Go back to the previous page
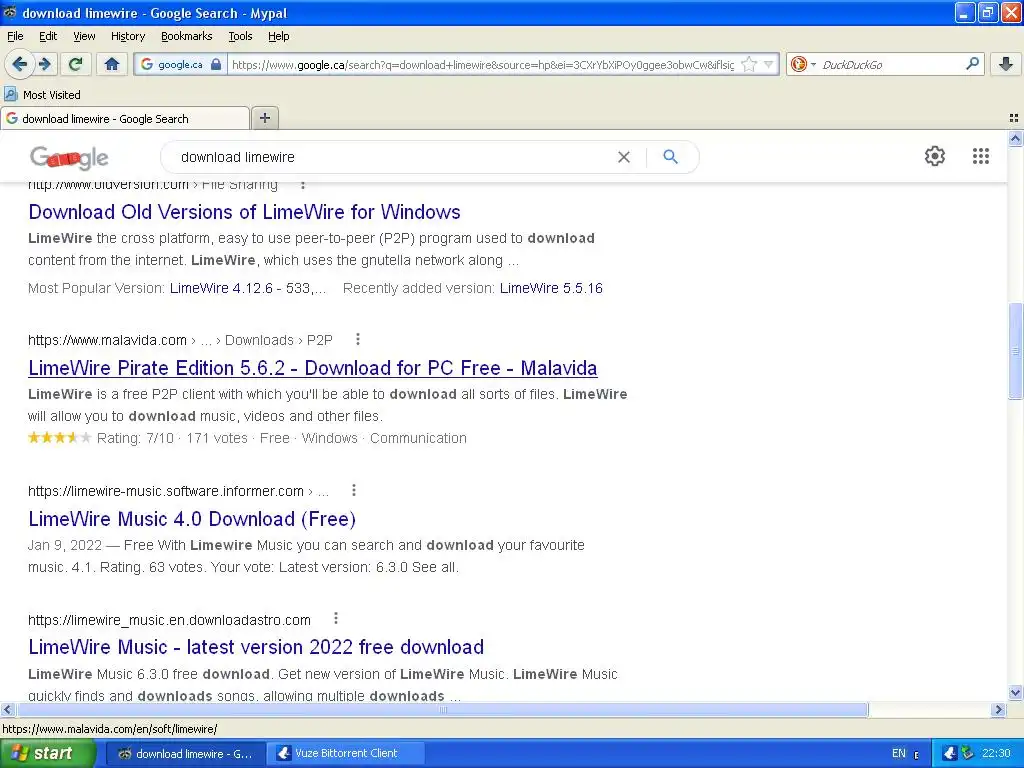The width and height of the screenshot is (1024, 768). pyautogui.click(x=20, y=64)
